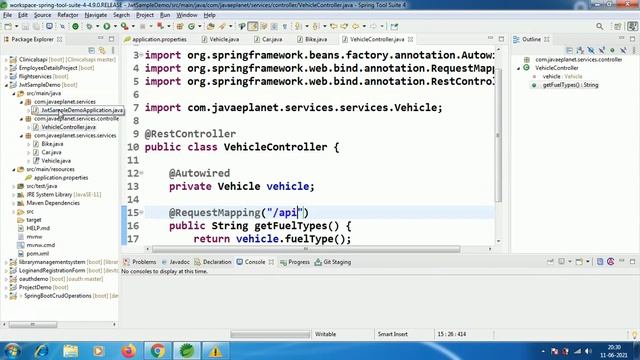The width and height of the screenshot is (640, 360).
Task: Open the Refactor menu
Action: point(67,15)
